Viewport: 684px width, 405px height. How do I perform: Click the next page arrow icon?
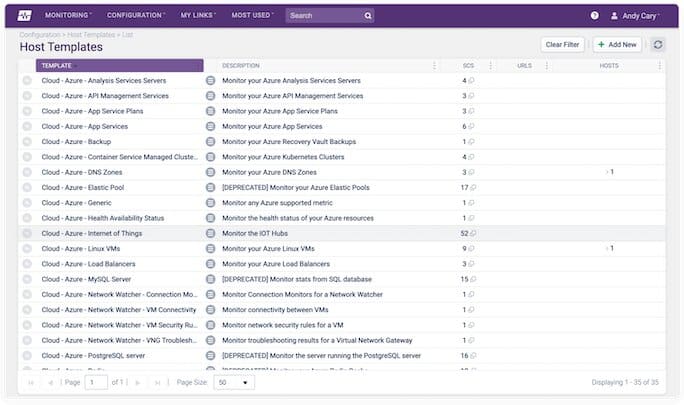click(x=138, y=383)
